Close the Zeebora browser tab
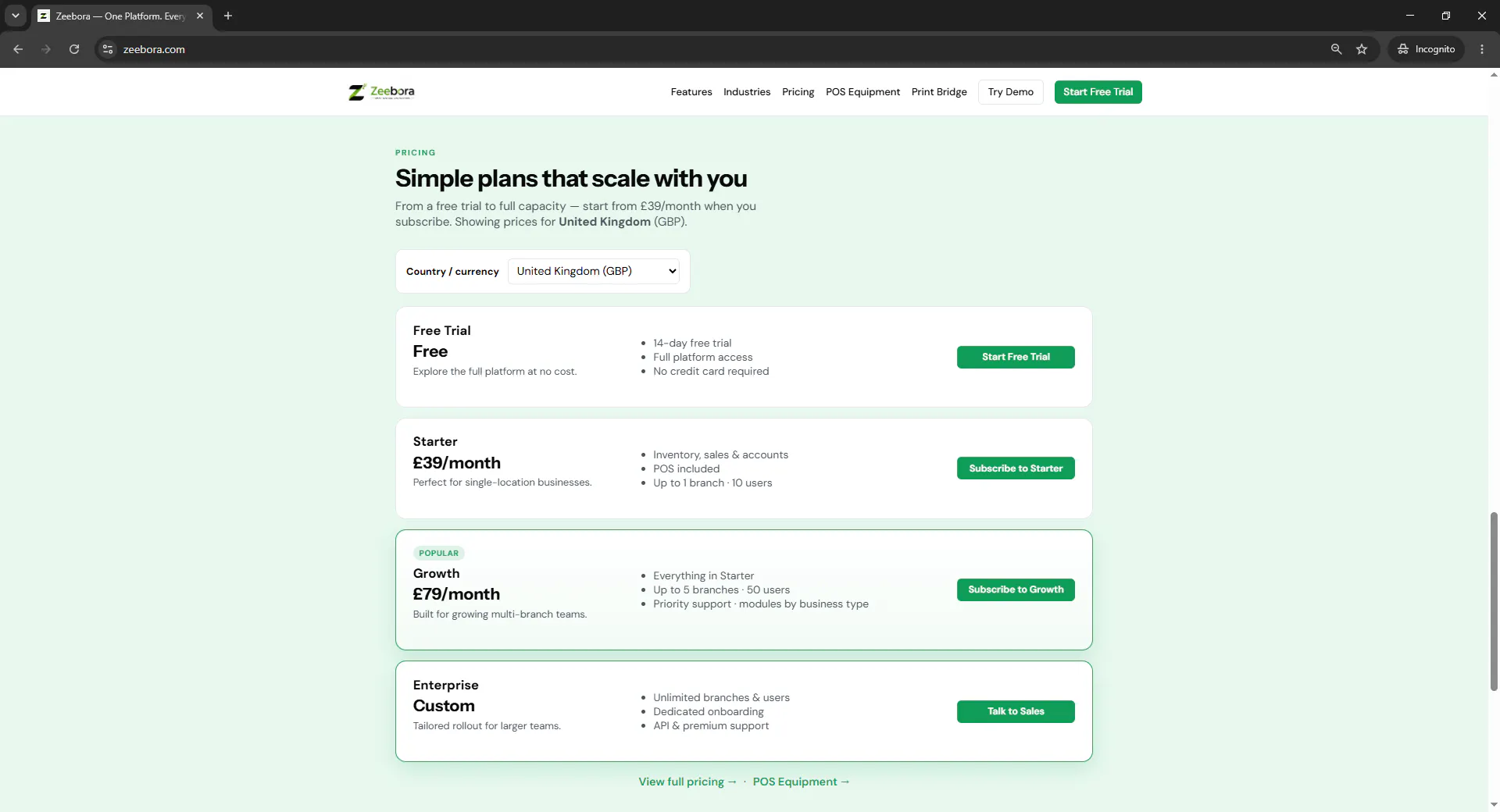The width and height of the screenshot is (1500, 812). click(200, 16)
